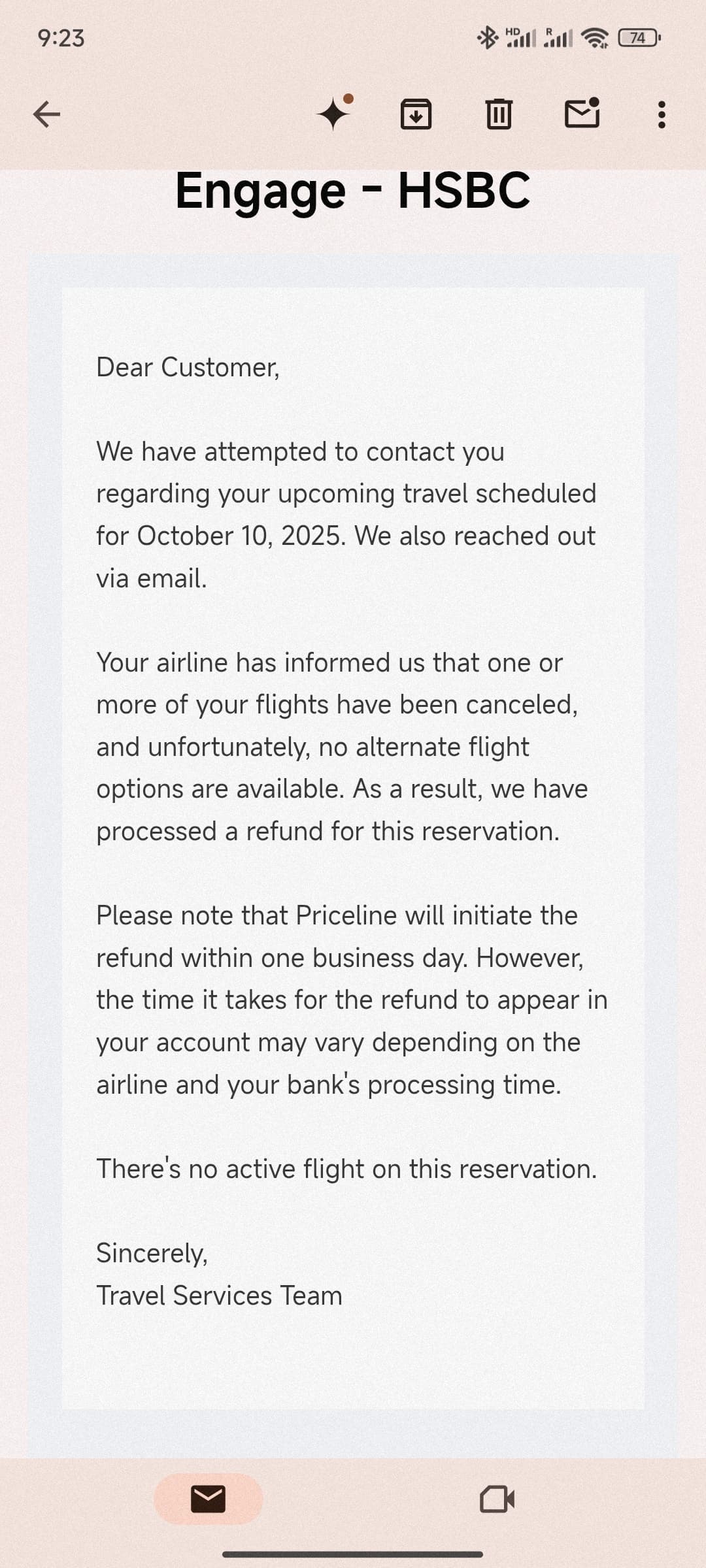The image size is (706, 1568).
Task: Tap the Bluetooth status icon
Action: click(x=487, y=38)
